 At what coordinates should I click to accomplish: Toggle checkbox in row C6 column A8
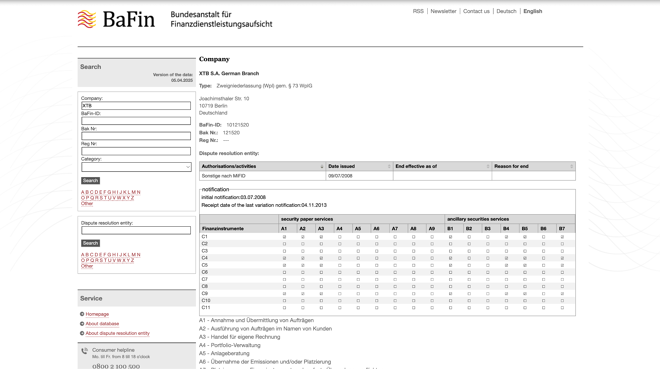413,272
